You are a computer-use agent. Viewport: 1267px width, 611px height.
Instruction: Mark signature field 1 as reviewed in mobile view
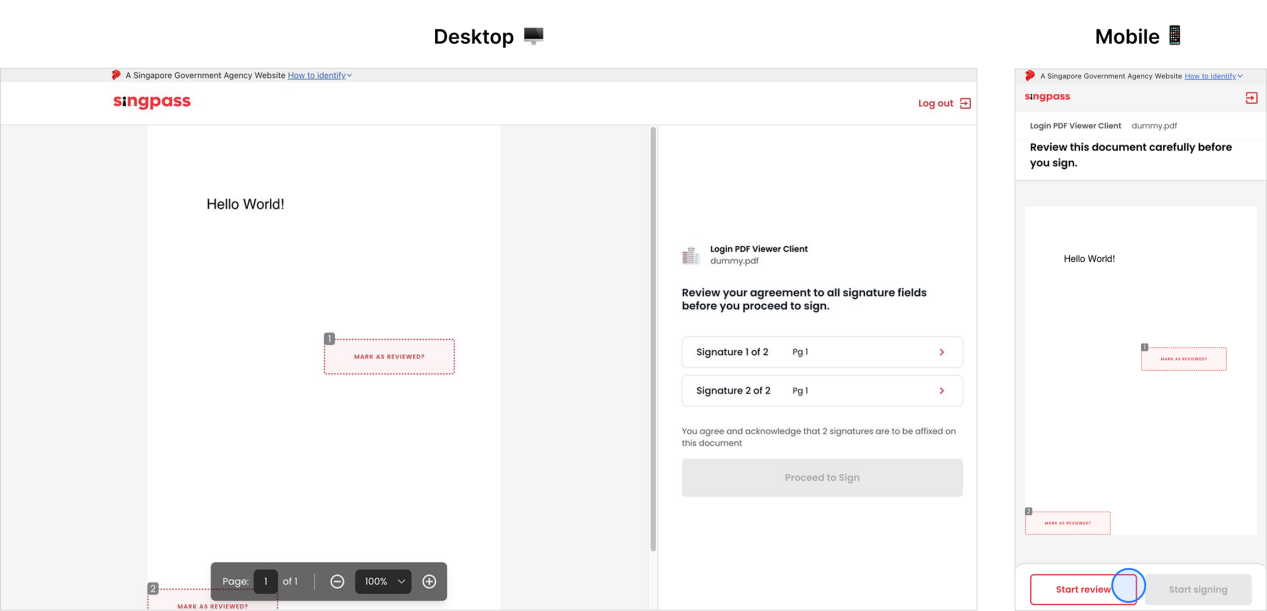pos(1183,359)
